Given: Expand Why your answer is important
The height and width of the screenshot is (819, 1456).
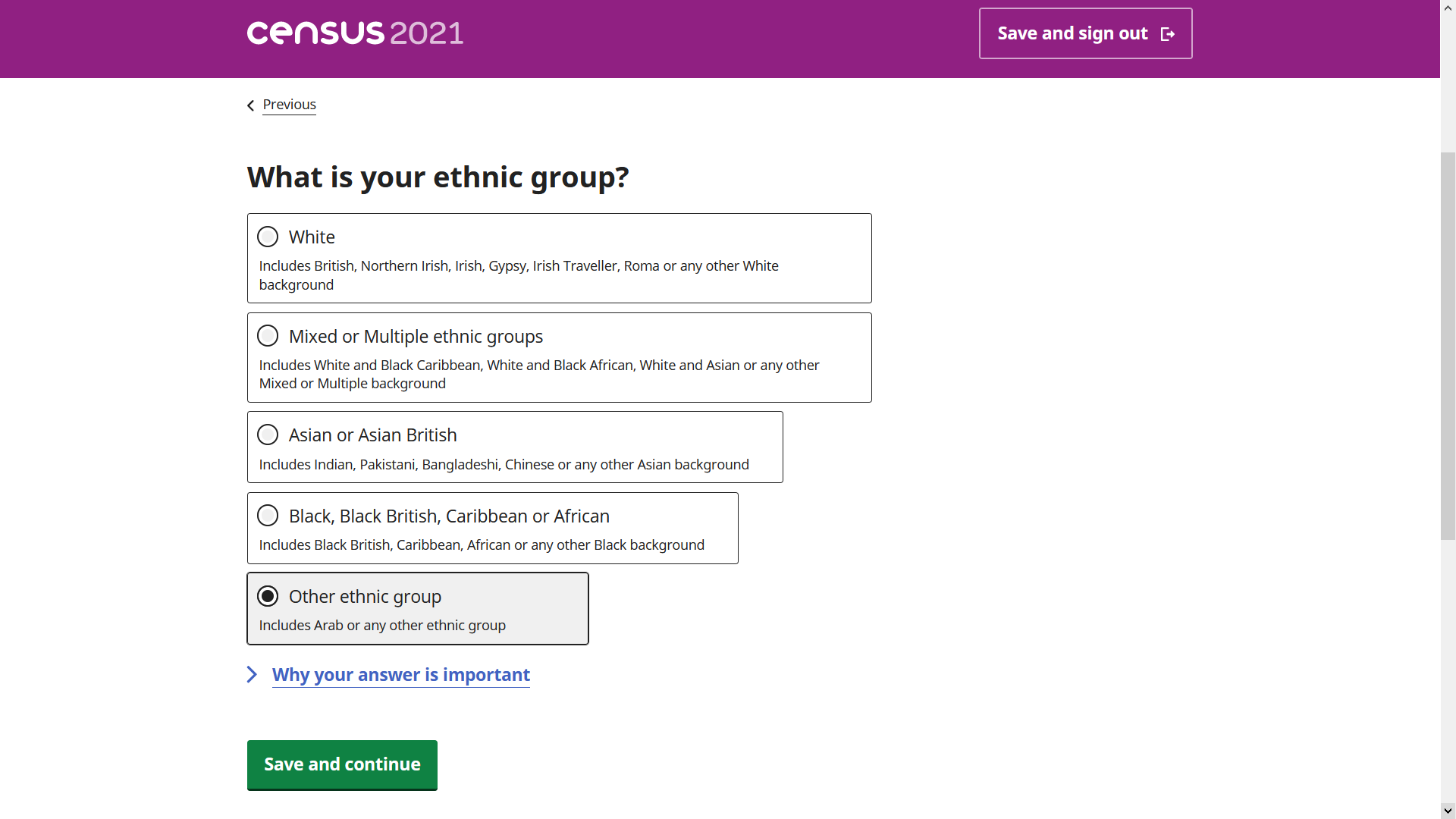Looking at the screenshot, I should point(400,674).
